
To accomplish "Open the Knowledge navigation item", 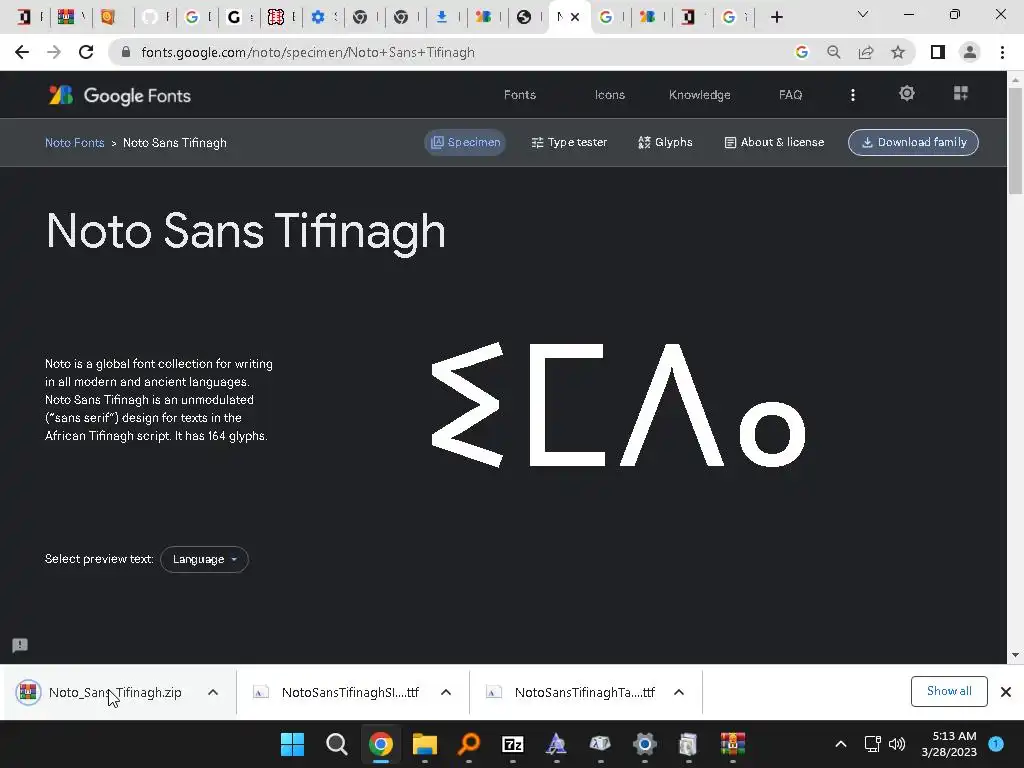I will coord(699,95).
